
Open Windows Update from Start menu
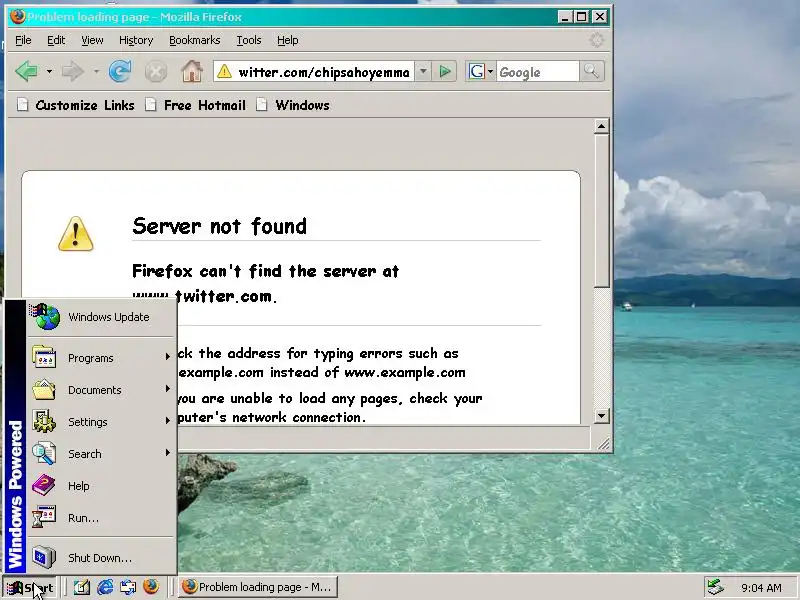[x=102, y=317]
